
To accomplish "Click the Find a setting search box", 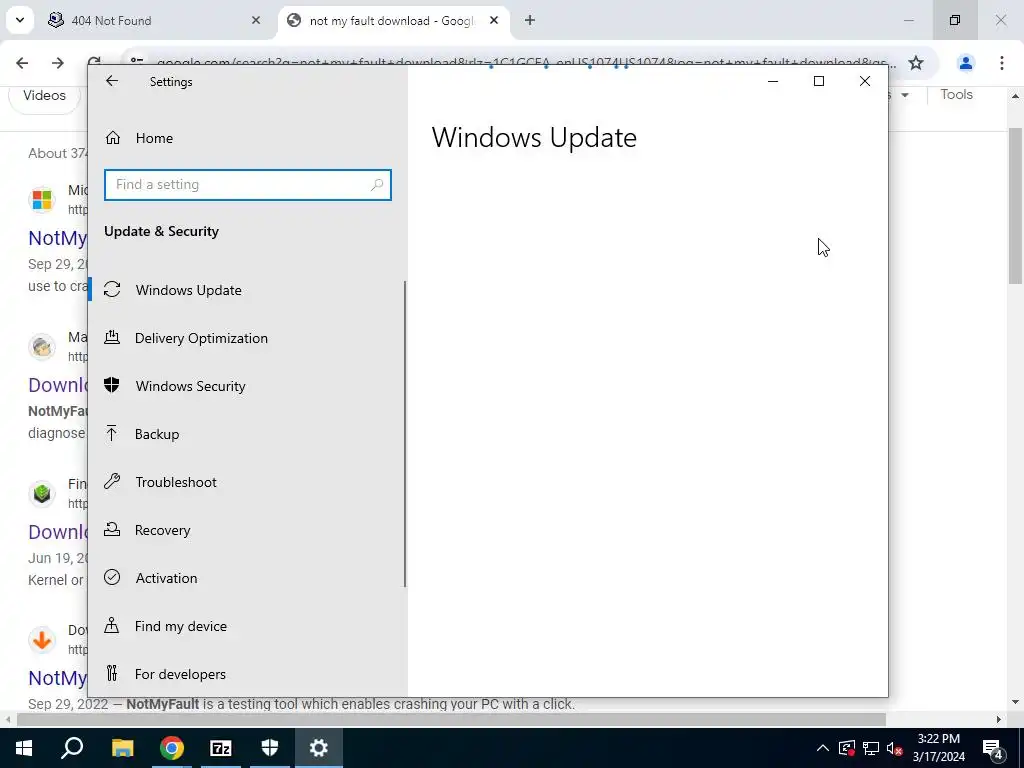I will click(x=248, y=185).
